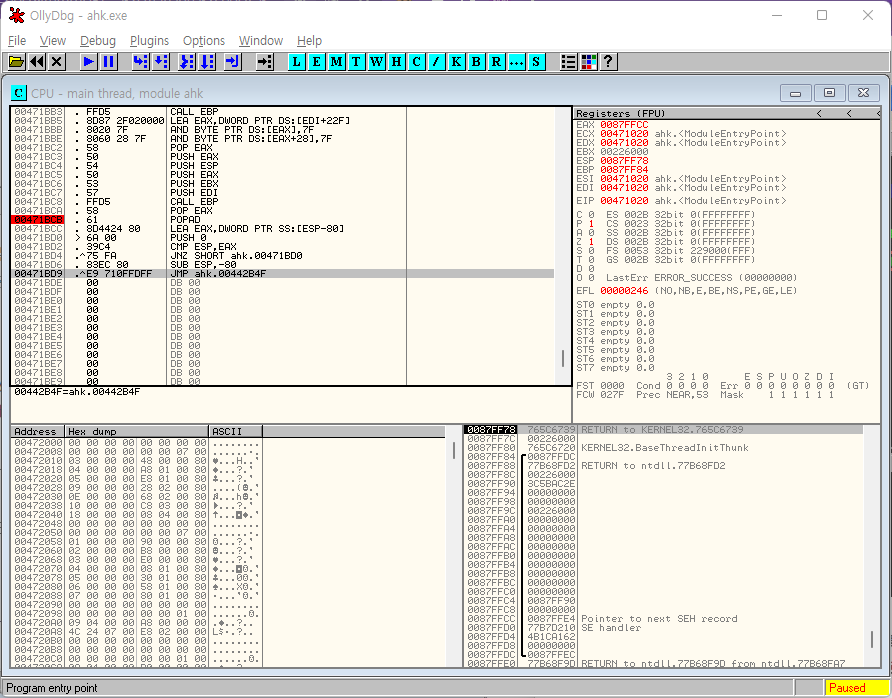Click the Help question mark toolbar icon

608,61
